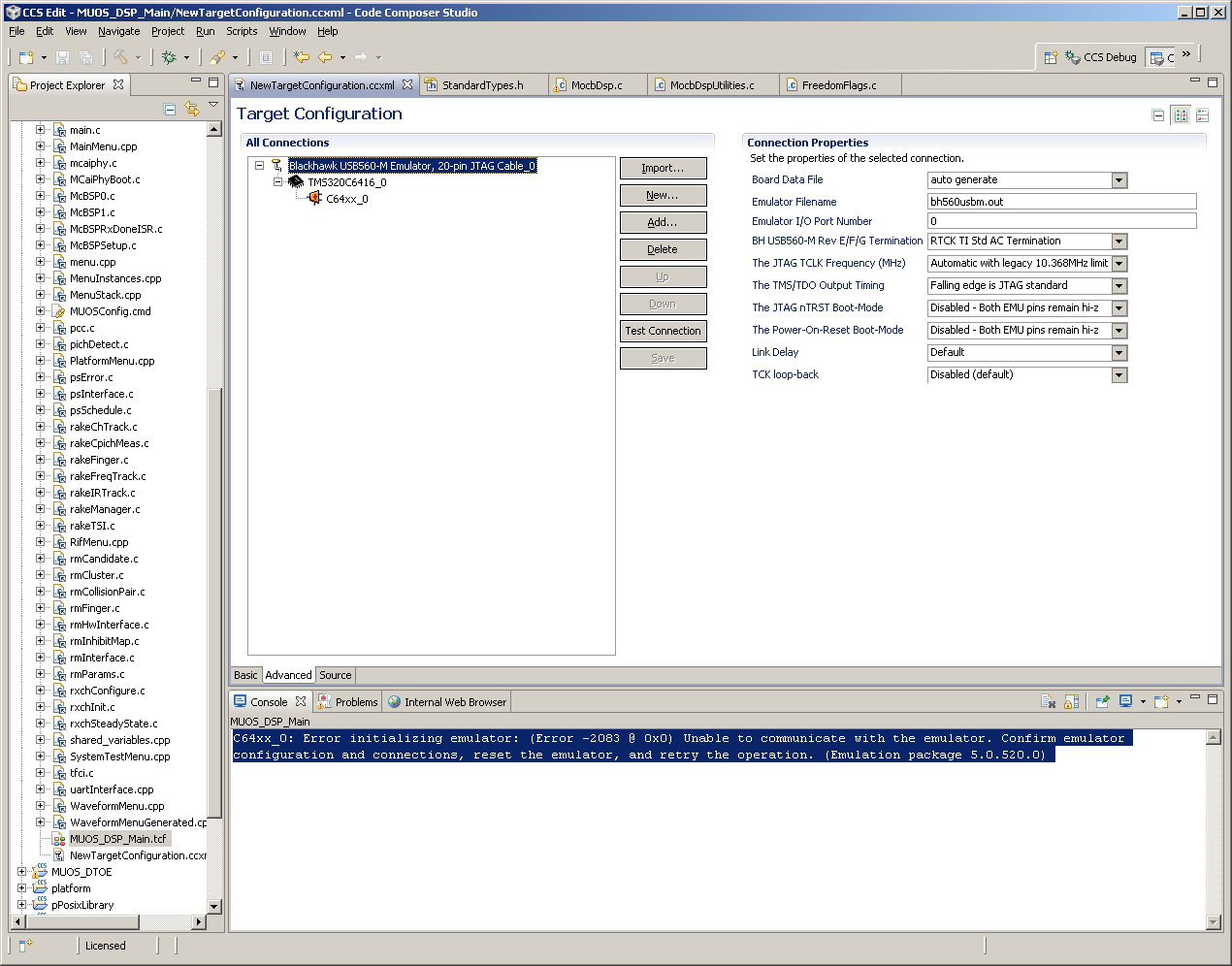The width and height of the screenshot is (1232, 966).
Task: Click the Display Selected Console icon
Action: [1126, 701]
